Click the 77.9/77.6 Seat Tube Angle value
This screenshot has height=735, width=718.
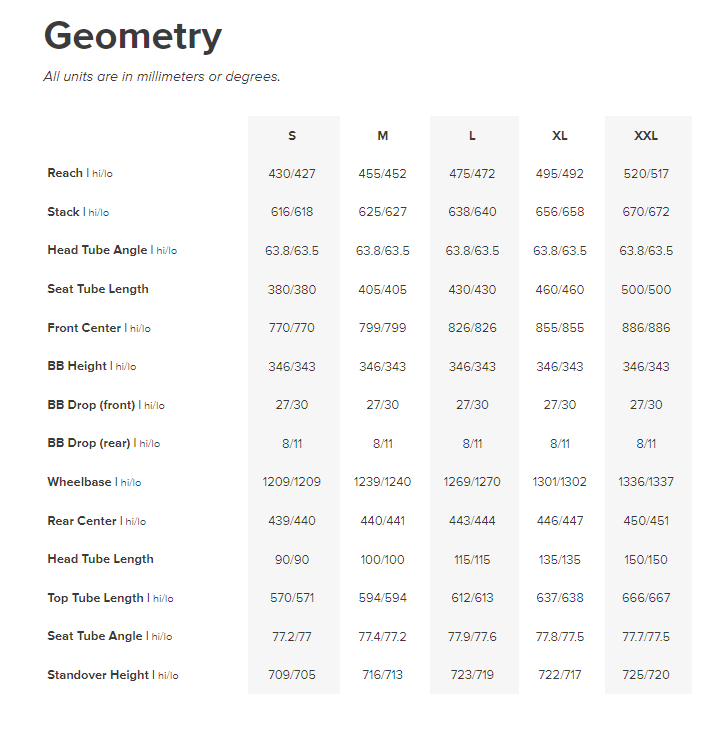click(x=472, y=637)
